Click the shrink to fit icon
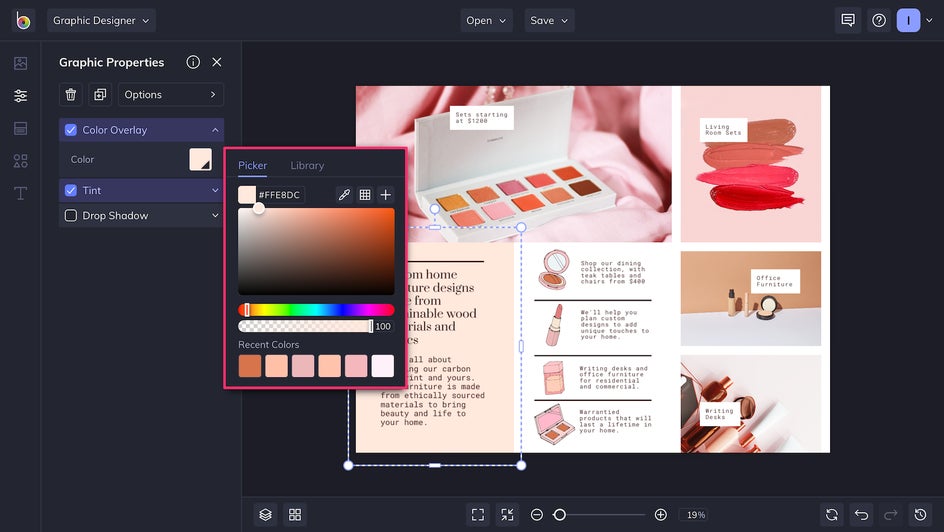The image size is (944, 532). [x=507, y=515]
